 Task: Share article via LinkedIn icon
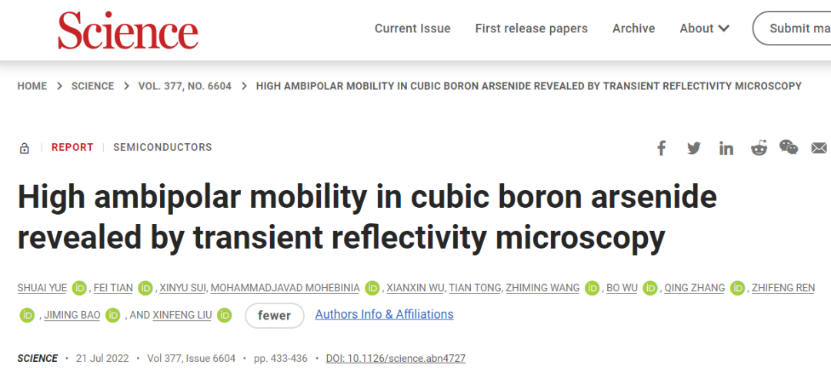coord(726,148)
